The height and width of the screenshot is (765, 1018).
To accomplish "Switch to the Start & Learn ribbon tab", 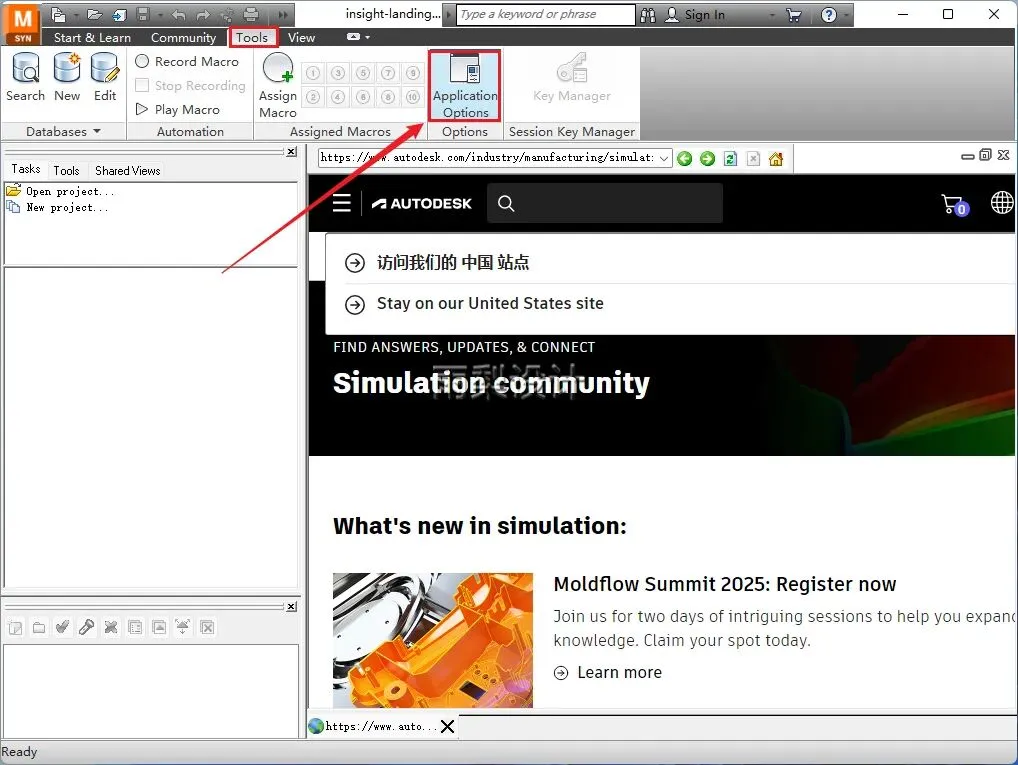I will (92, 38).
